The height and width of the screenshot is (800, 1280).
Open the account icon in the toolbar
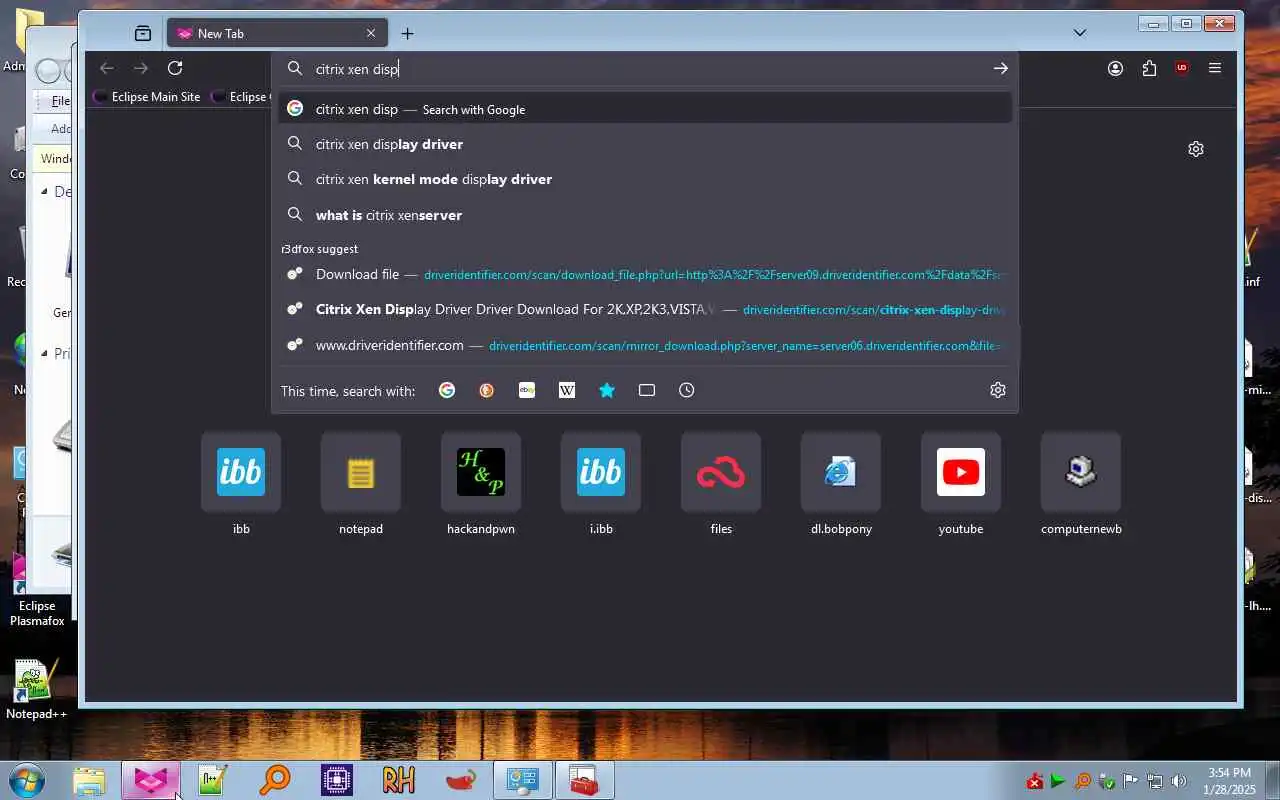pyautogui.click(x=1115, y=68)
